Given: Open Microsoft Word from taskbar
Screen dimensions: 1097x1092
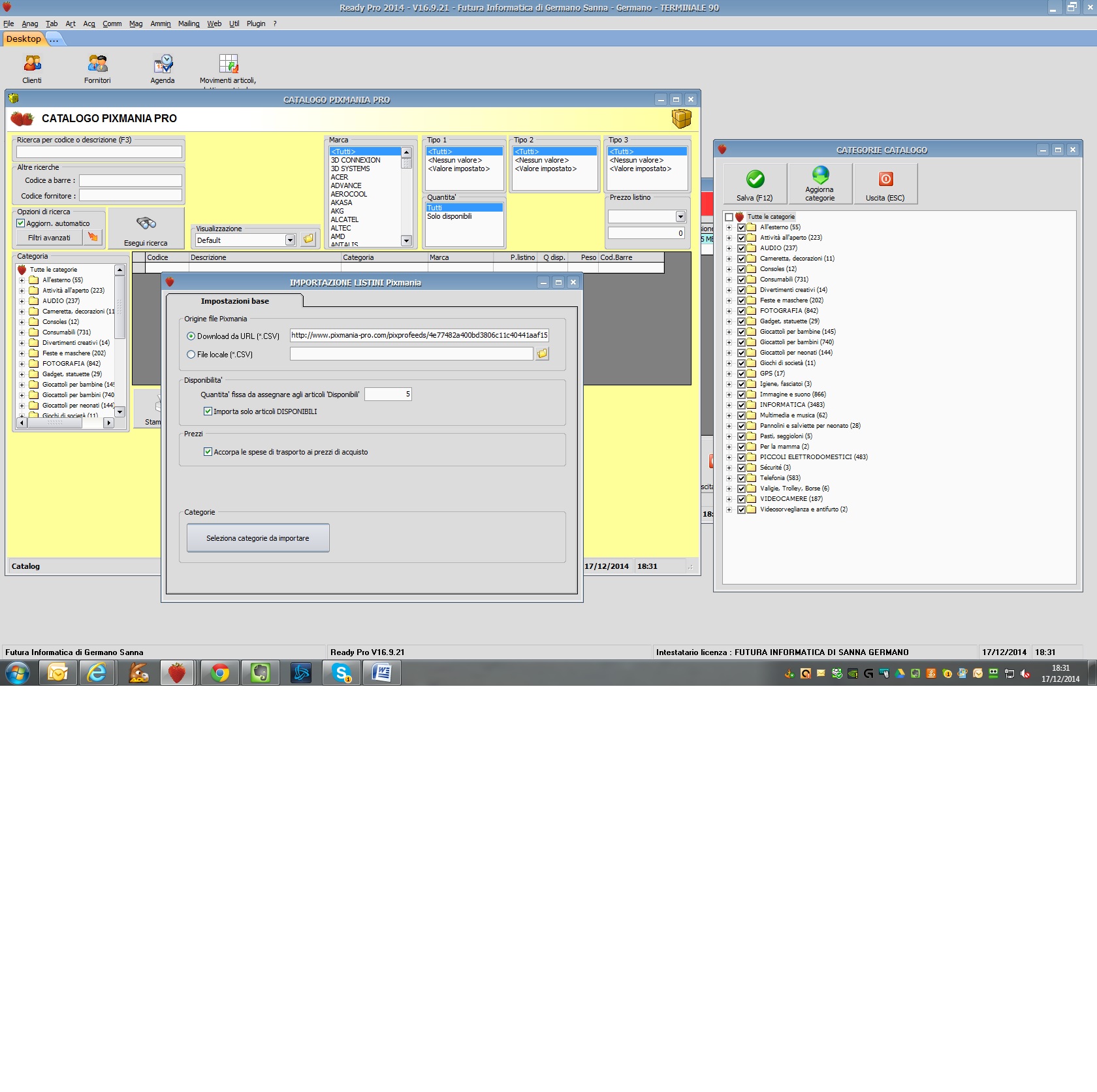Looking at the screenshot, I should point(382,673).
